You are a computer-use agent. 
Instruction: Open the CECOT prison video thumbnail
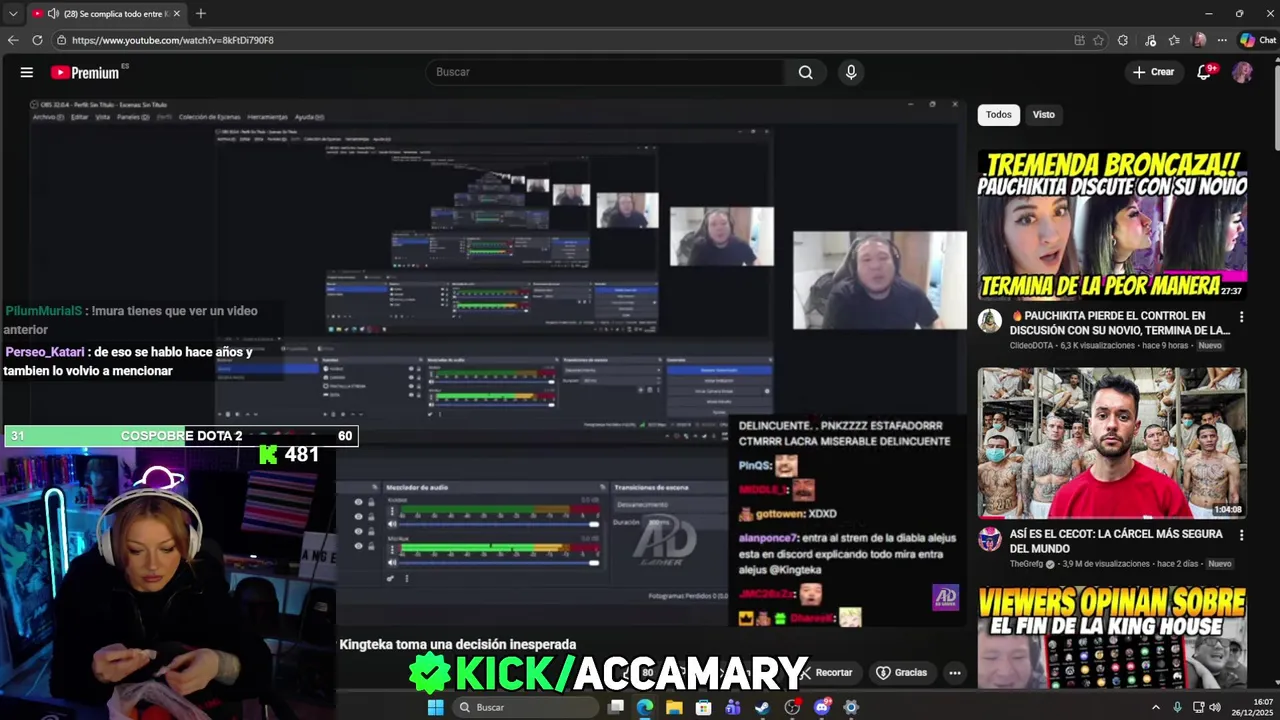[1112, 443]
